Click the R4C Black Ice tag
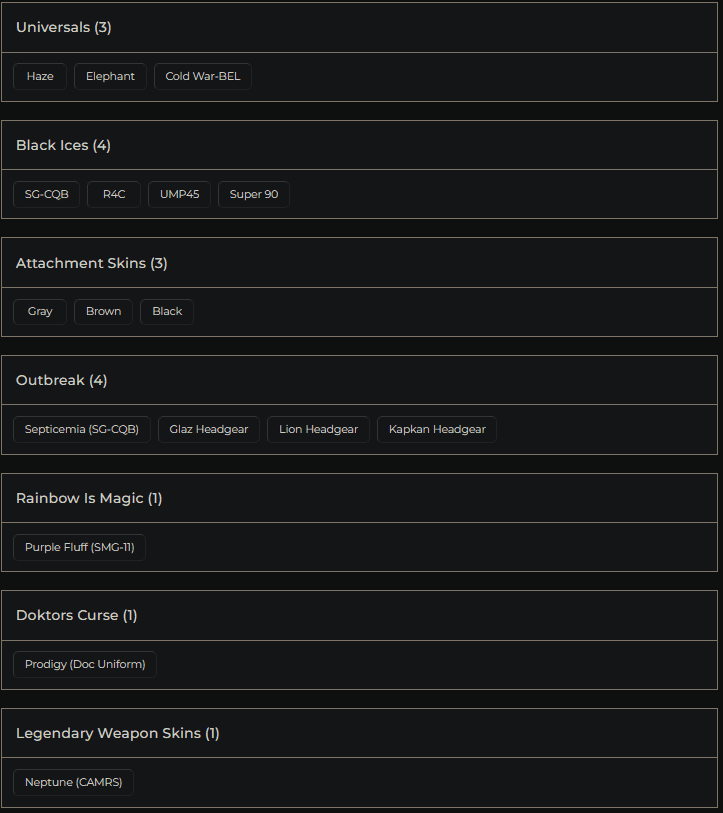Screen dimensions: 723x813 coord(114,194)
